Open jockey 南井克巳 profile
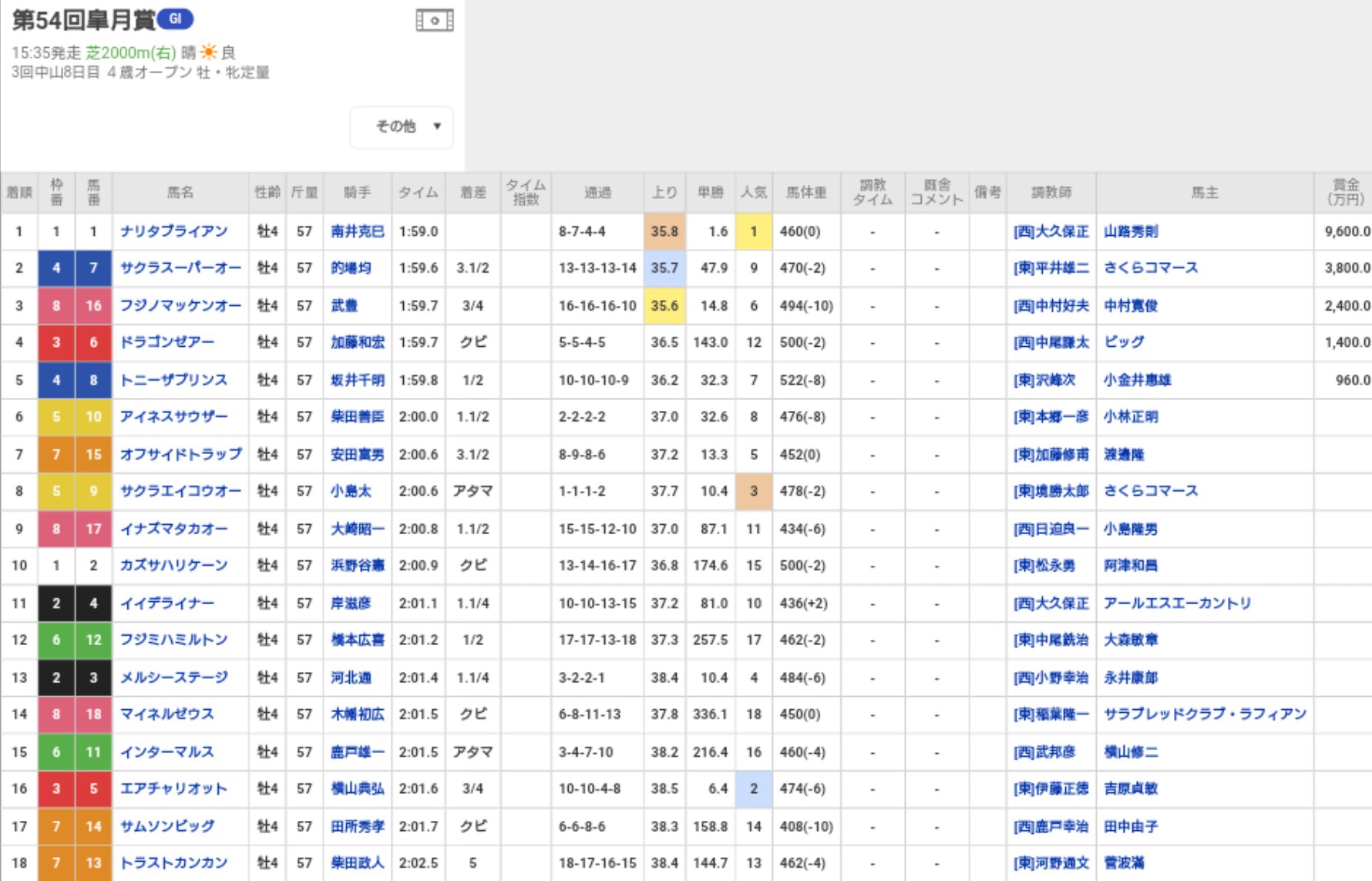Viewport: 1372px width, 881px height. coord(357,231)
